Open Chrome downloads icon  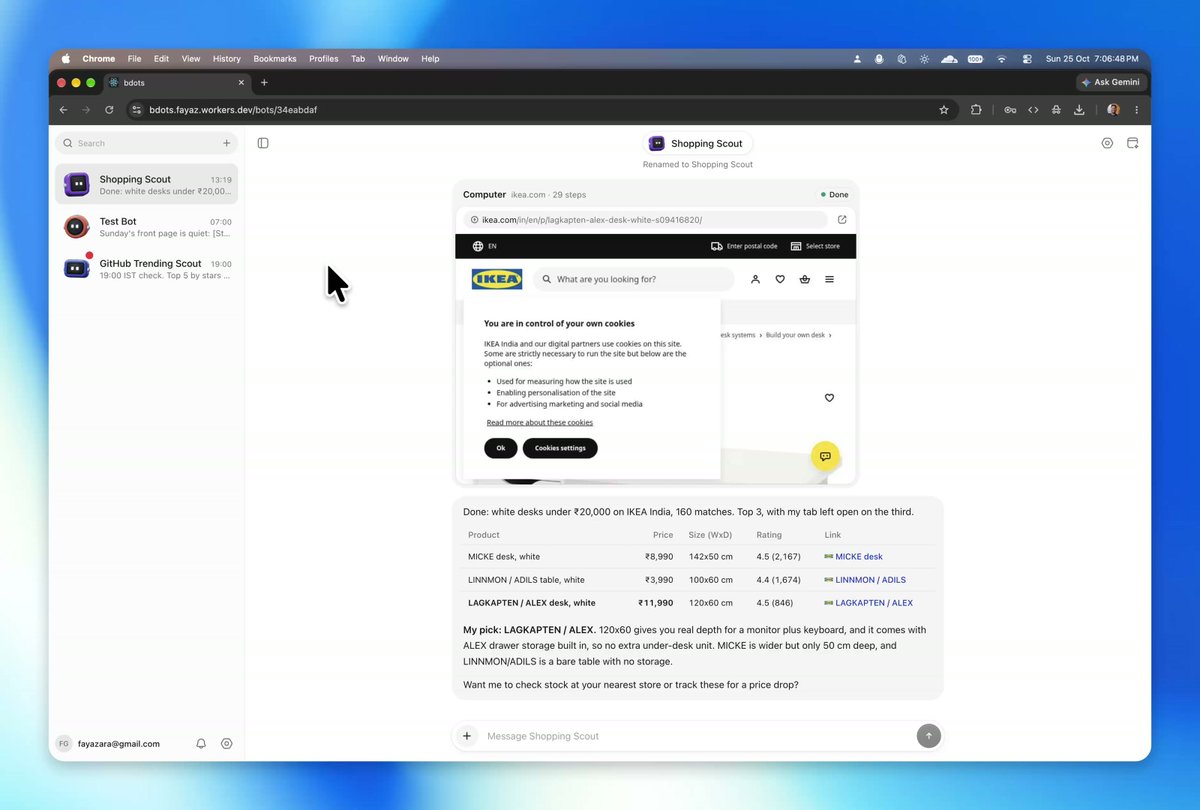pyautogui.click(x=1080, y=110)
